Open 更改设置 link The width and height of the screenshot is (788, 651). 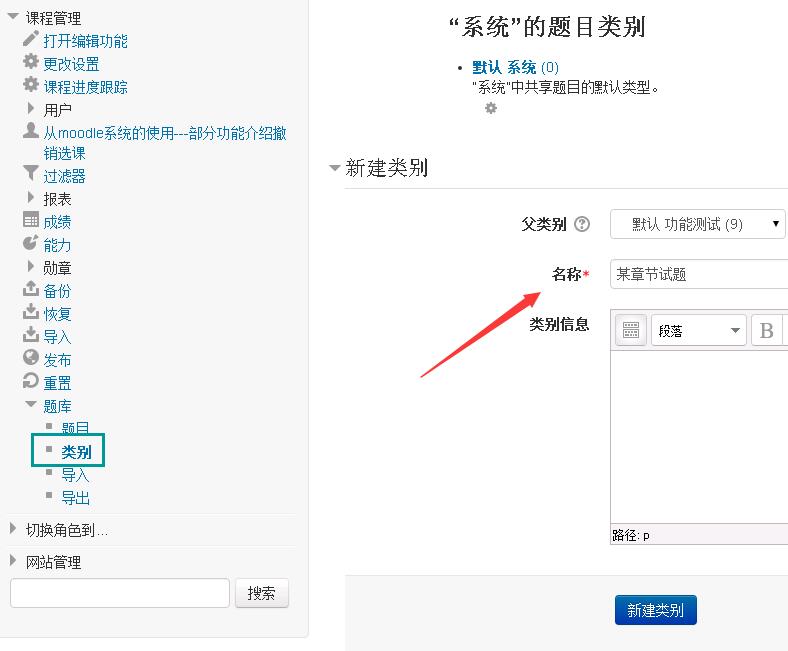[x=71, y=64]
